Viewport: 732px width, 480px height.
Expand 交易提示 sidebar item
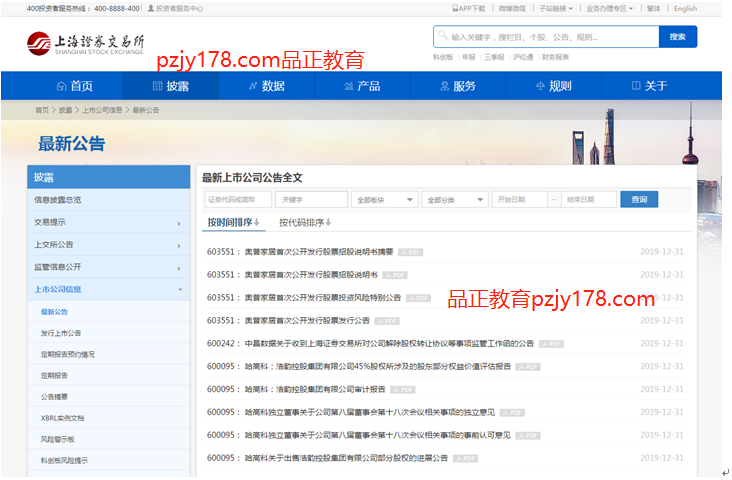[179, 224]
